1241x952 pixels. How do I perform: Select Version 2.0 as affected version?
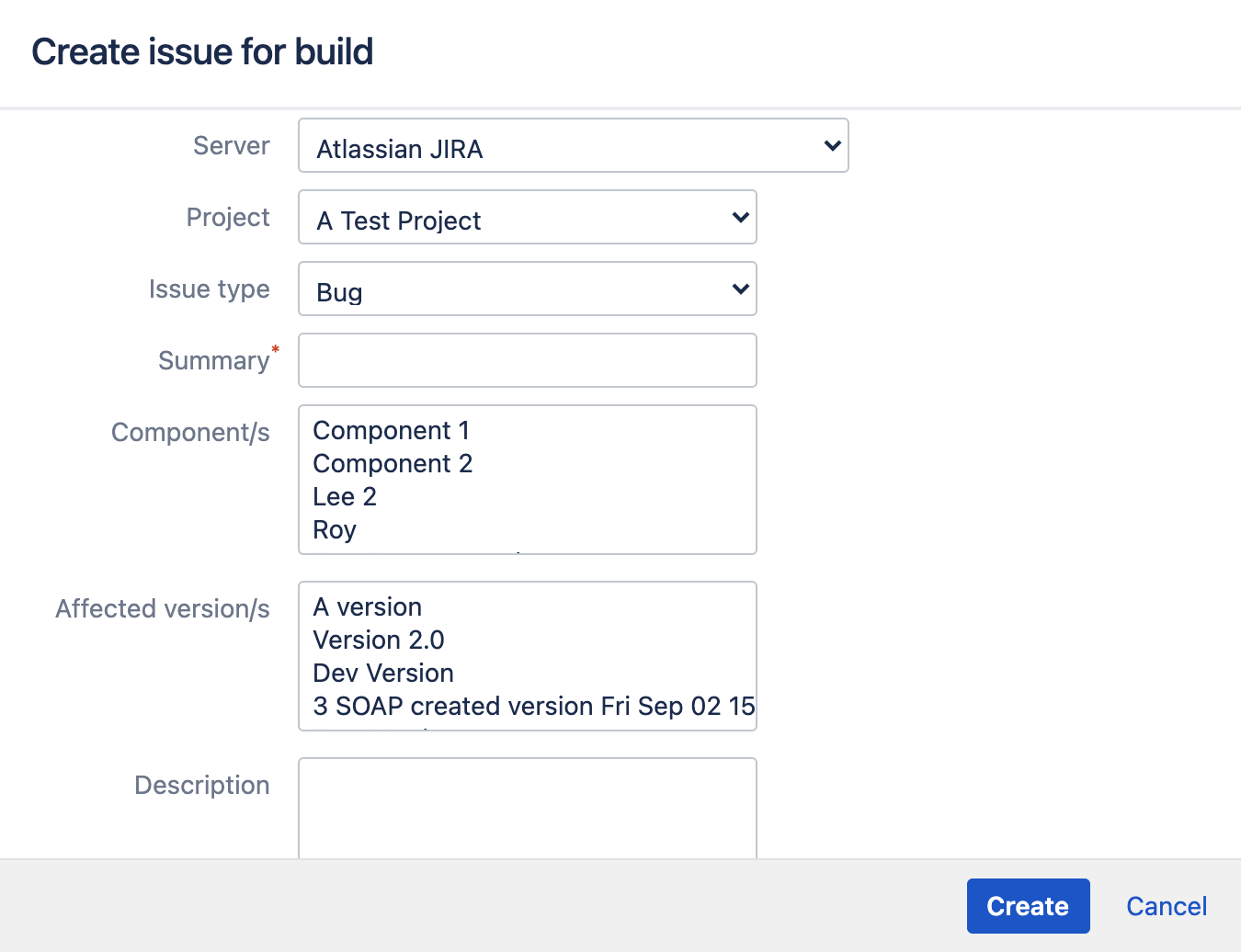(379, 640)
